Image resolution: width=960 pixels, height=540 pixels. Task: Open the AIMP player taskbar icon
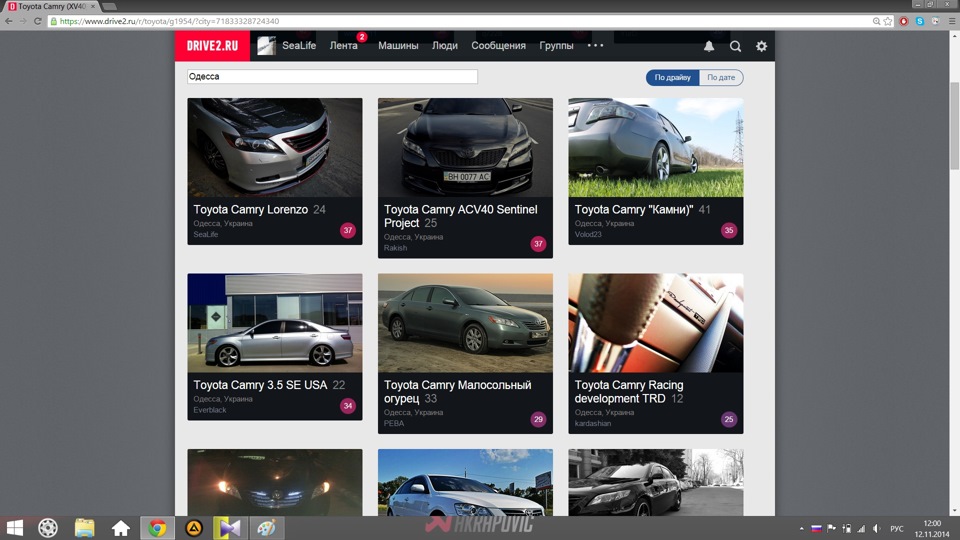tap(194, 528)
